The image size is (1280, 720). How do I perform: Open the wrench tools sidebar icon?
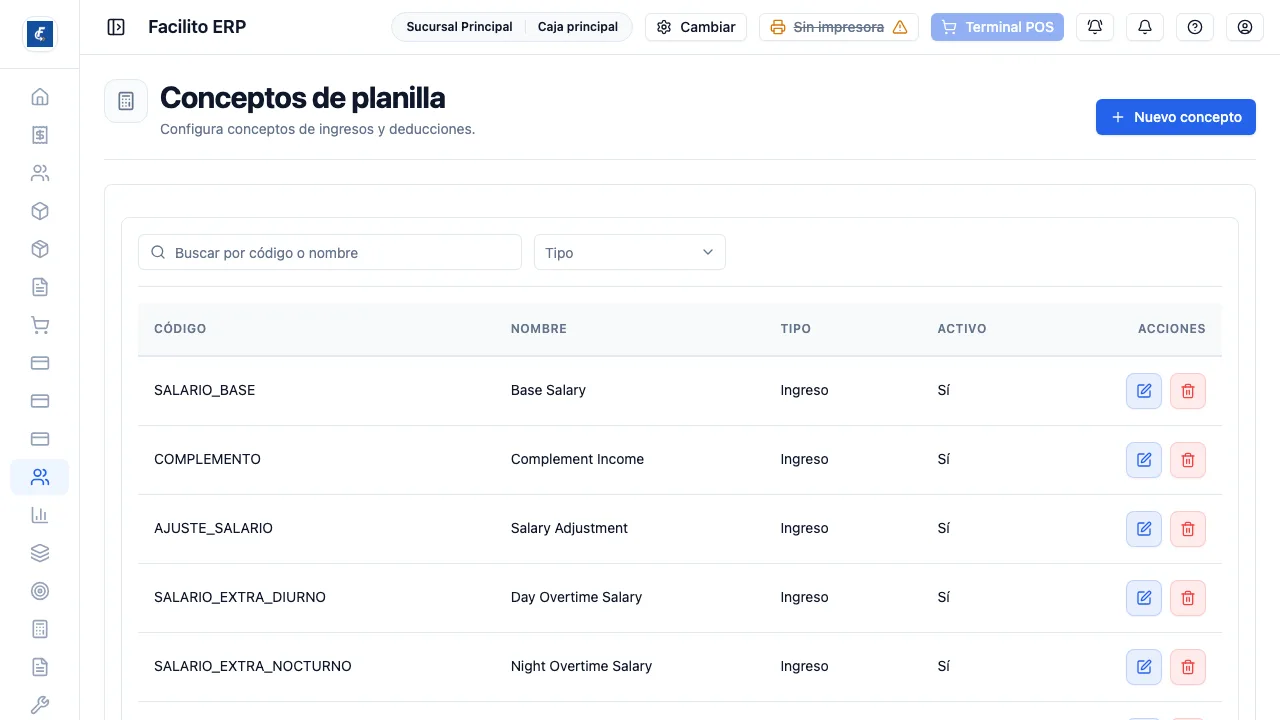pos(40,705)
